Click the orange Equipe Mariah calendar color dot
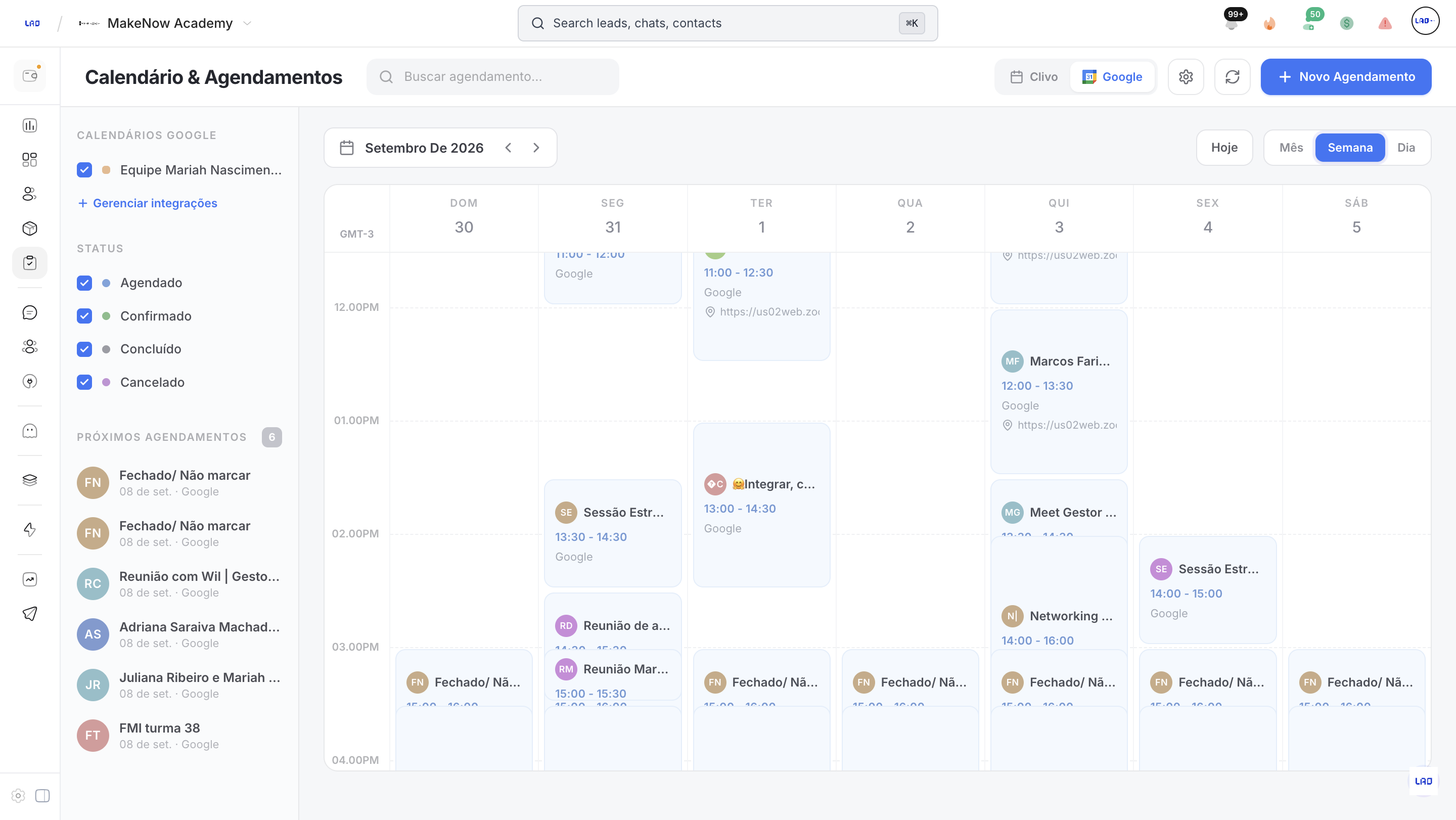 106,170
